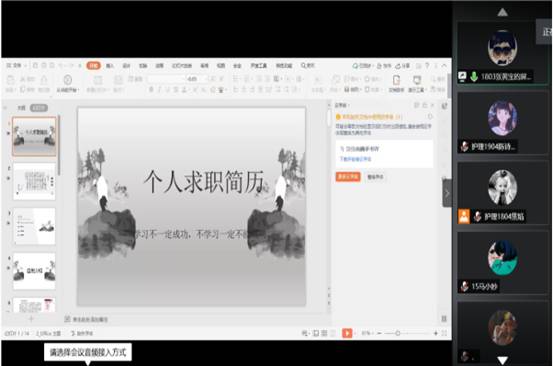Switch to the 动画 ribbon tab
This screenshot has width=553, height=366.
[160, 66]
